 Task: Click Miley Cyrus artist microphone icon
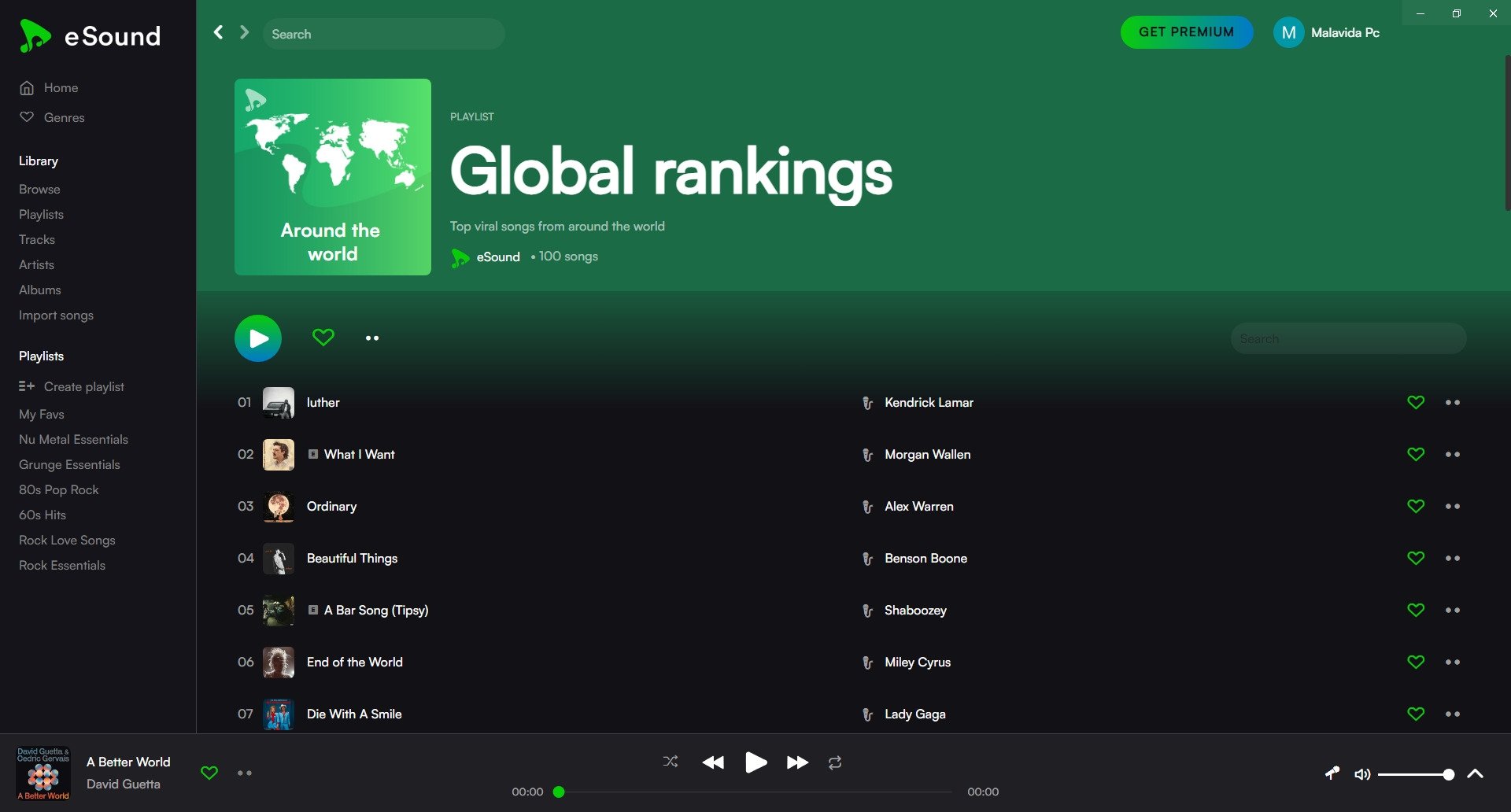[867, 663]
